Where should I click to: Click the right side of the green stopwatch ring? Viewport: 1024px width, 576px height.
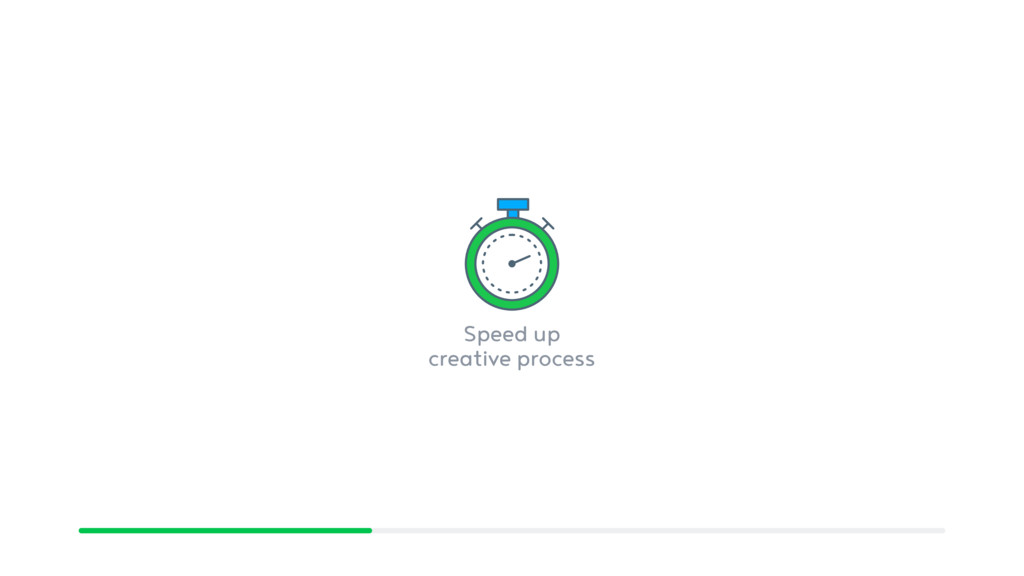pos(553,264)
